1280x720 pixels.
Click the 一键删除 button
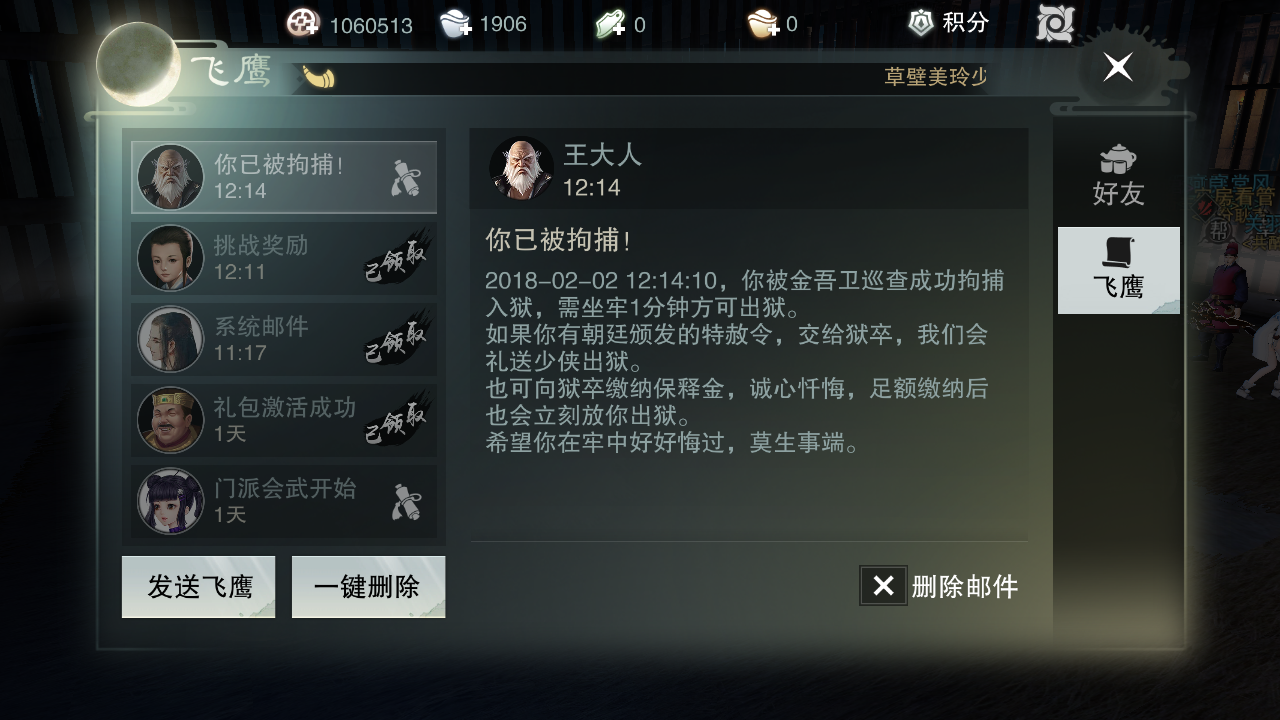pyautogui.click(x=368, y=587)
